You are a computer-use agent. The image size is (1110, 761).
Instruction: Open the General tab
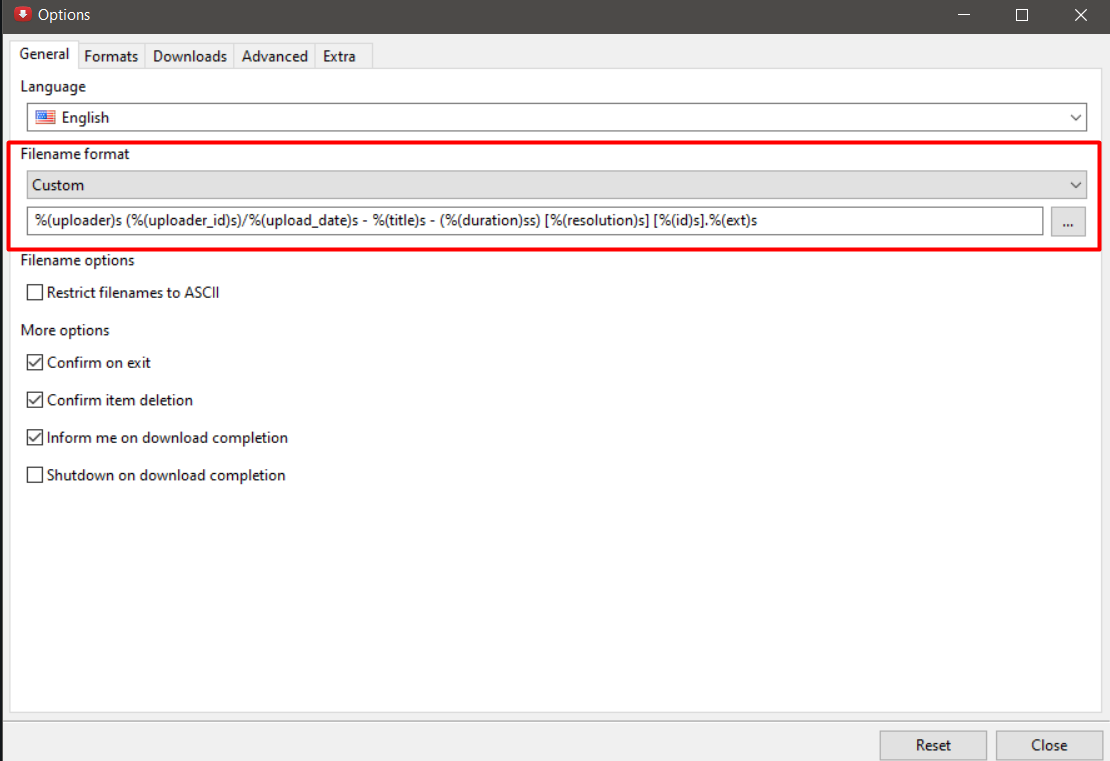tap(44, 55)
